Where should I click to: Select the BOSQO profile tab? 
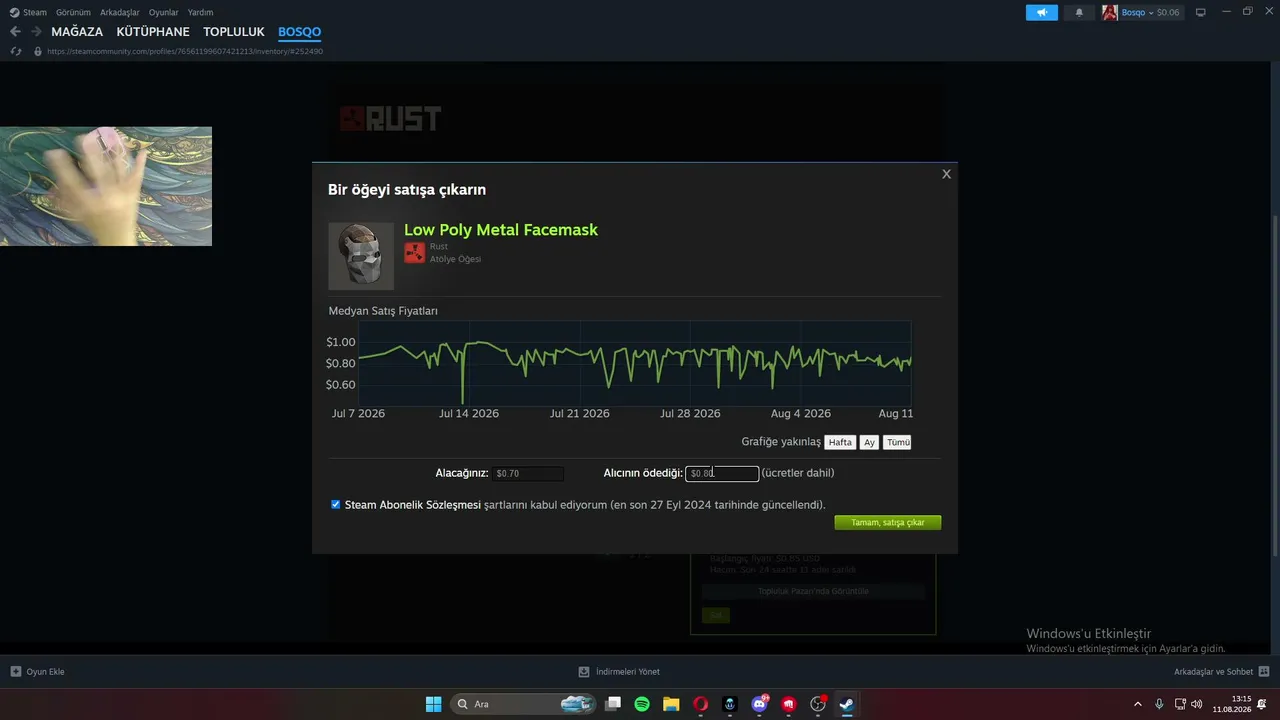click(x=300, y=32)
